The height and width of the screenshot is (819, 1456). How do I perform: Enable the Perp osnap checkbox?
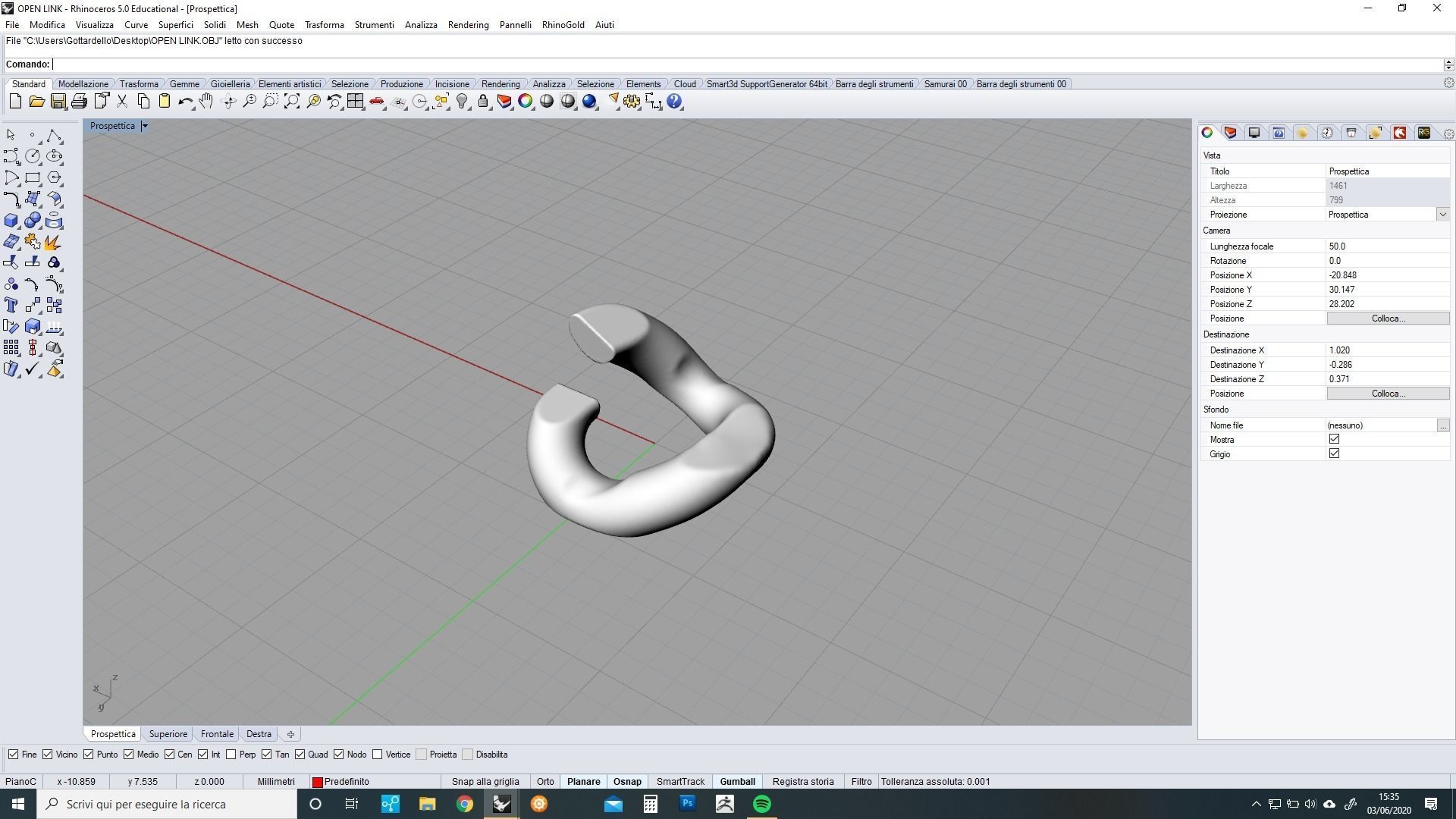[x=231, y=755]
